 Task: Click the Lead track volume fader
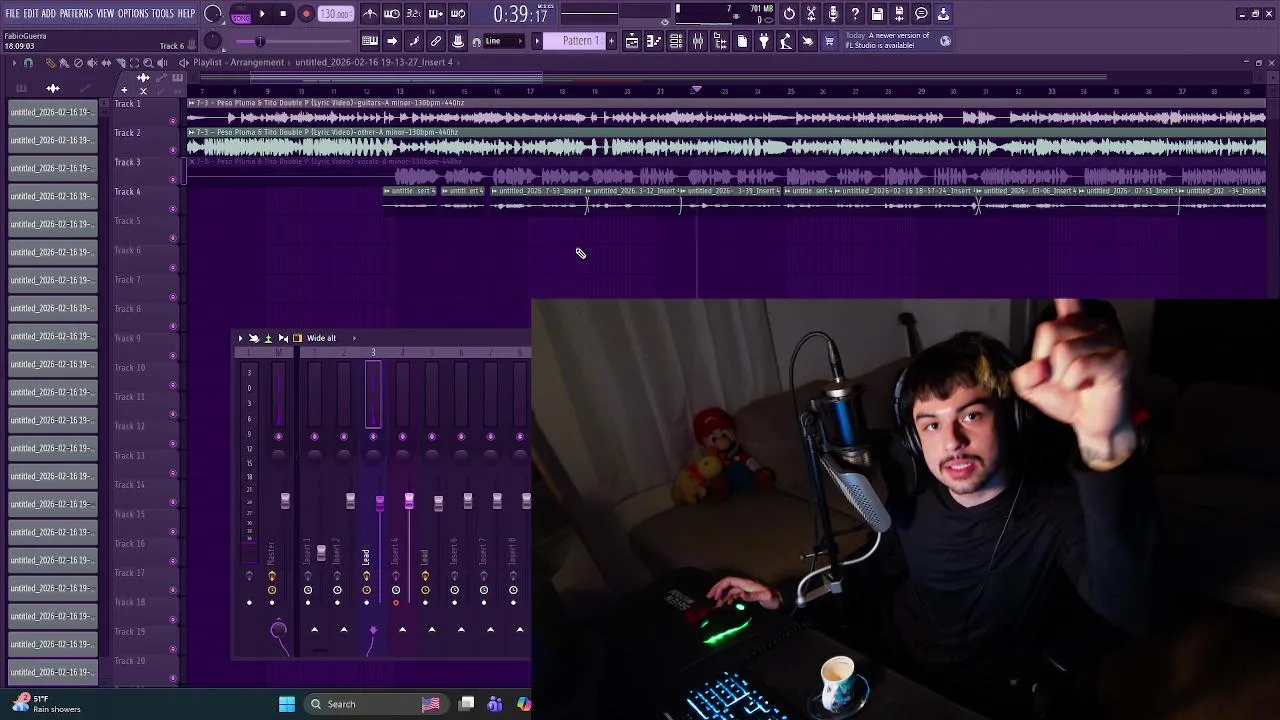point(379,503)
